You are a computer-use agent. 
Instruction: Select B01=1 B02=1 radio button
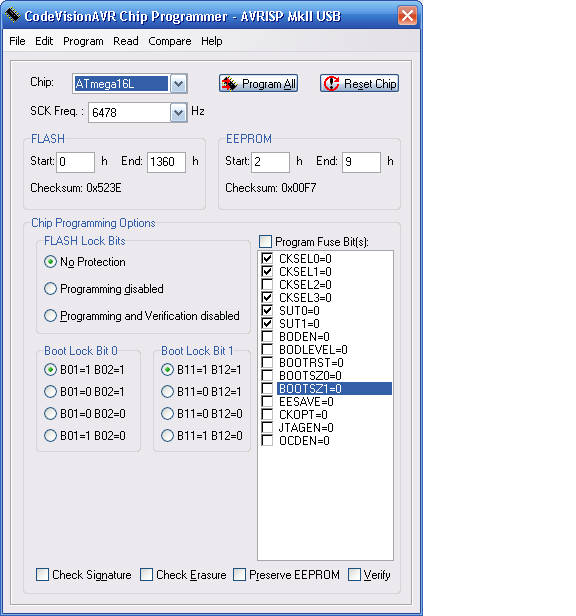click(50, 370)
